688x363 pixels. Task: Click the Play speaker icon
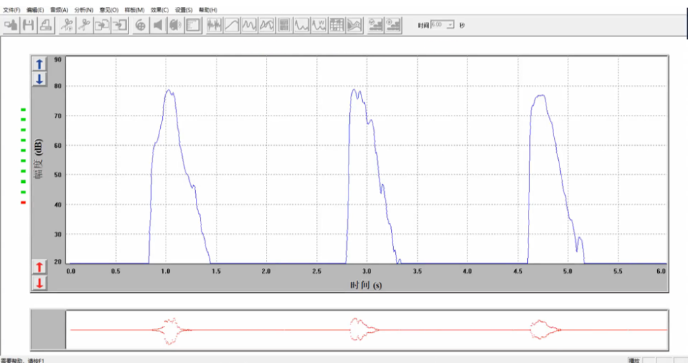click(x=158, y=25)
